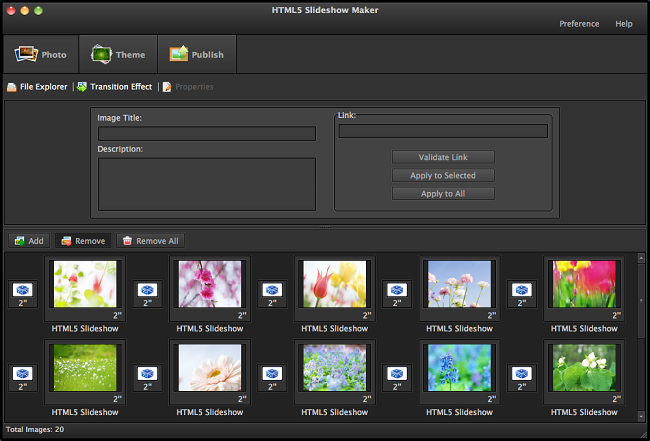Screen dimensions: 650x441
Task: Click the 2" duration on the cherry blossom photo
Action: [242, 315]
